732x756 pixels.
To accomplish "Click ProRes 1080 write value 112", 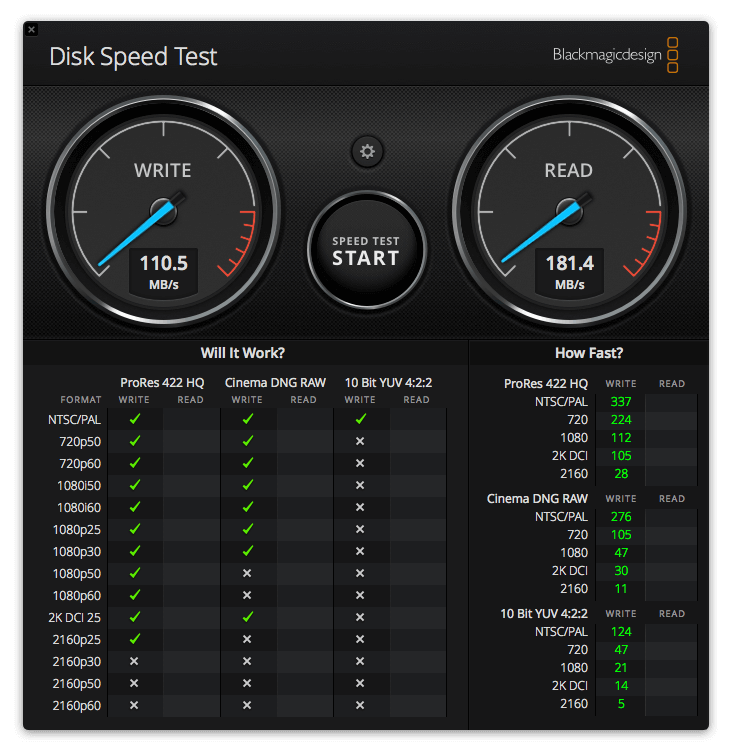I will tap(621, 438).
